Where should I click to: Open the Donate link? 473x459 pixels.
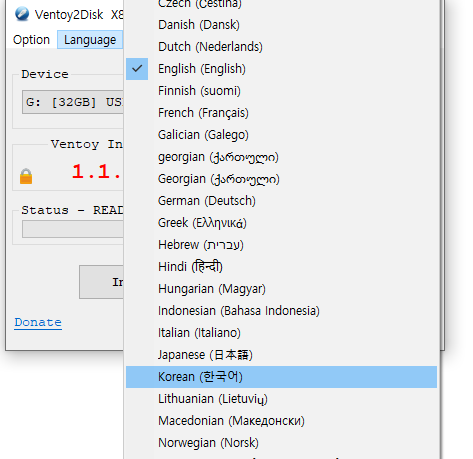coord(38,322)
